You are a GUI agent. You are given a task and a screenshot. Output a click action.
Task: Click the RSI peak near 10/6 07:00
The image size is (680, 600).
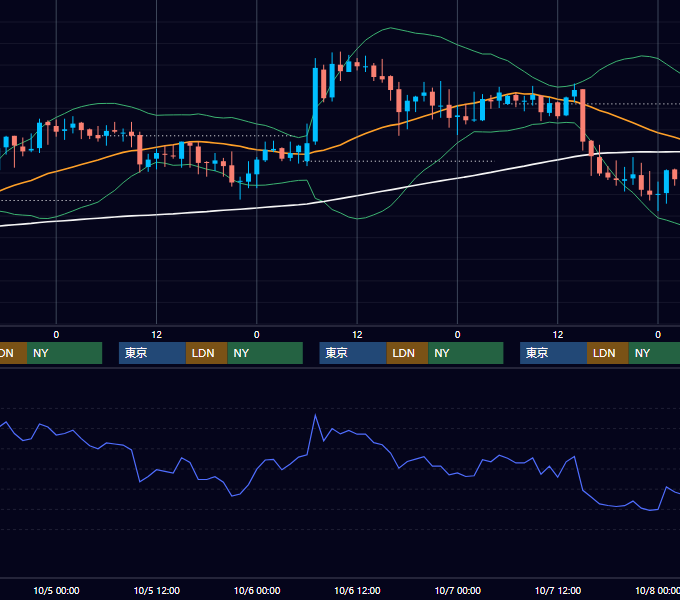click(315, 415)
